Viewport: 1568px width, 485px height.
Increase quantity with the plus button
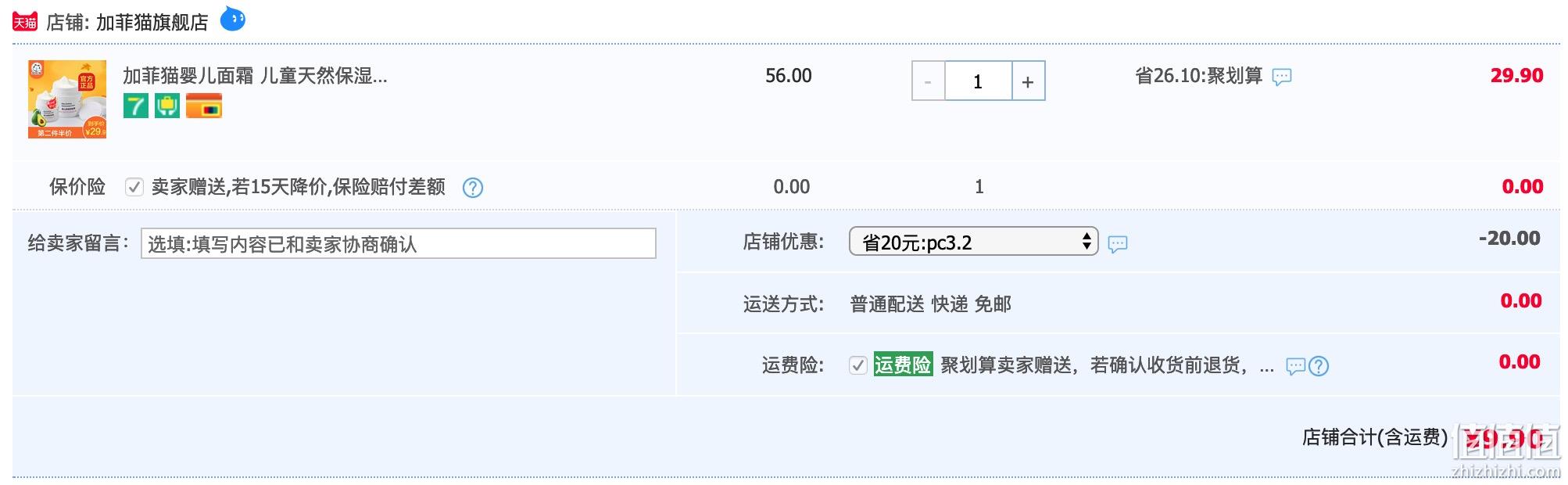point(1028,81)
